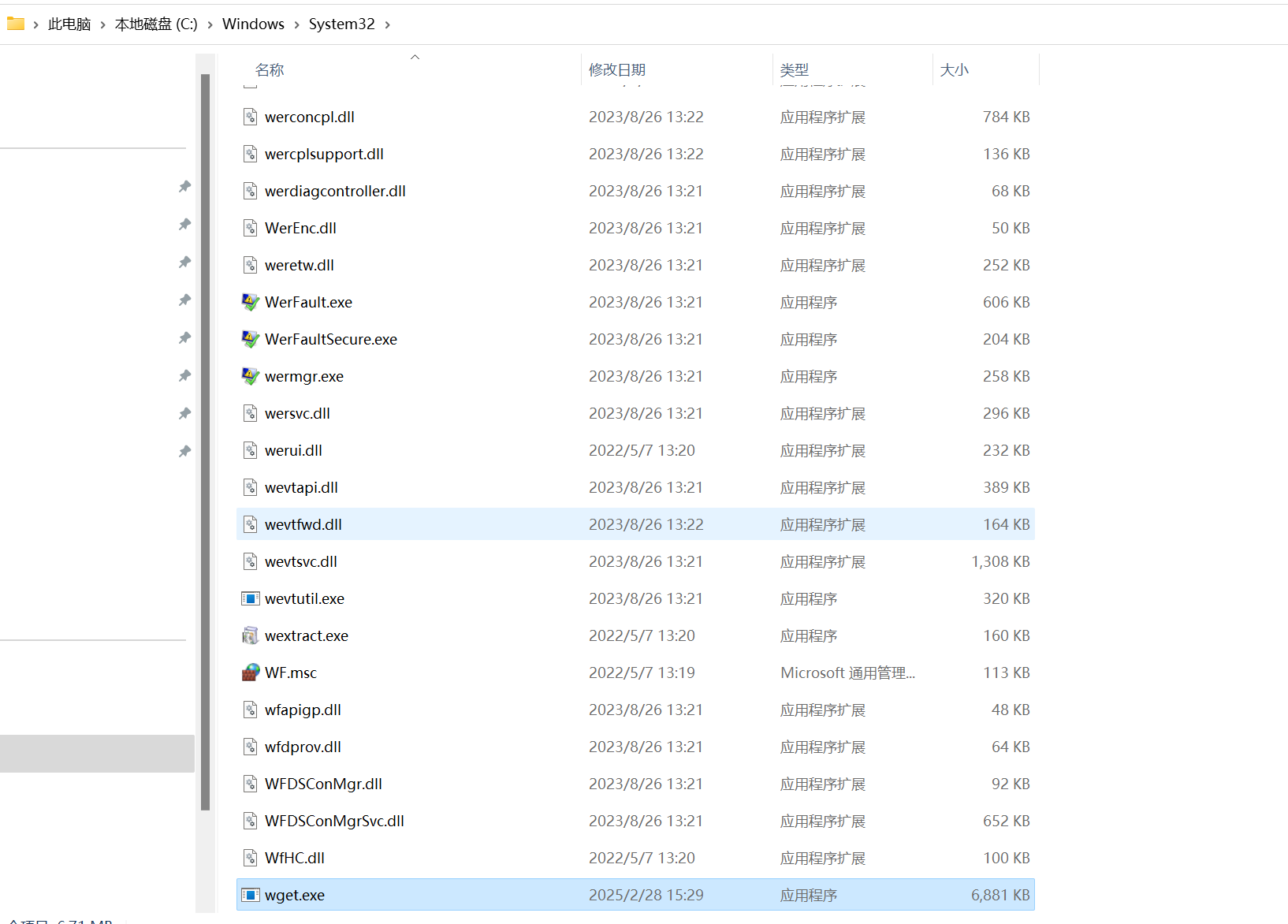Image resolution: width=1288 pixels, height=924 pixels.
Task: Sort files by 修改日期 column header
Action: [x=617, y=69]
